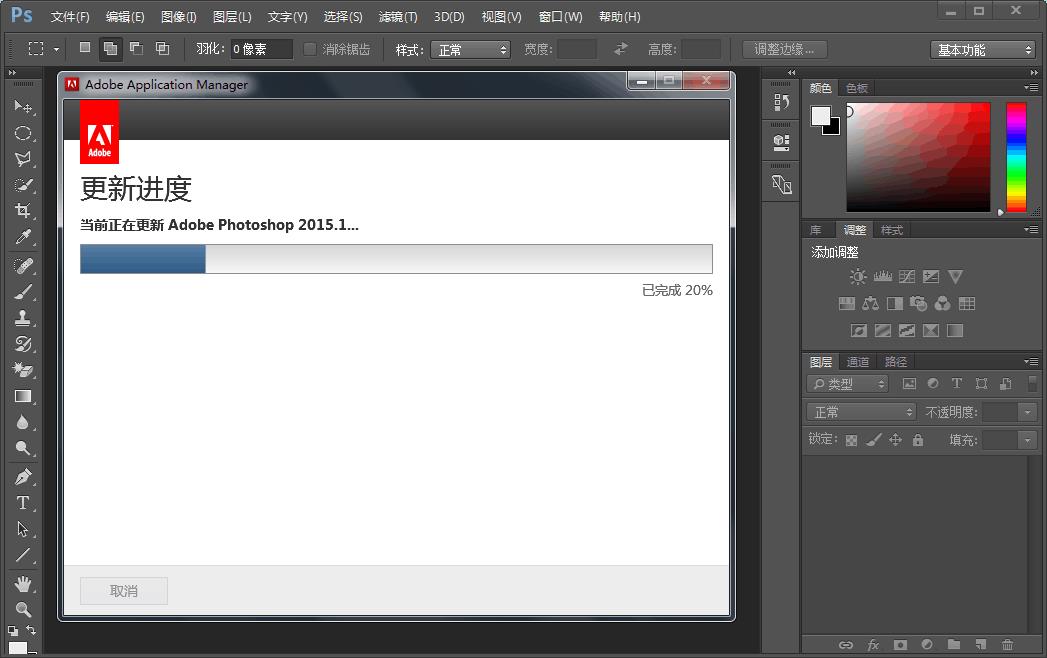This screenshot has height=658, width=1047.
Task: Toggle lock transparent pixels
Action: (851, 440)
